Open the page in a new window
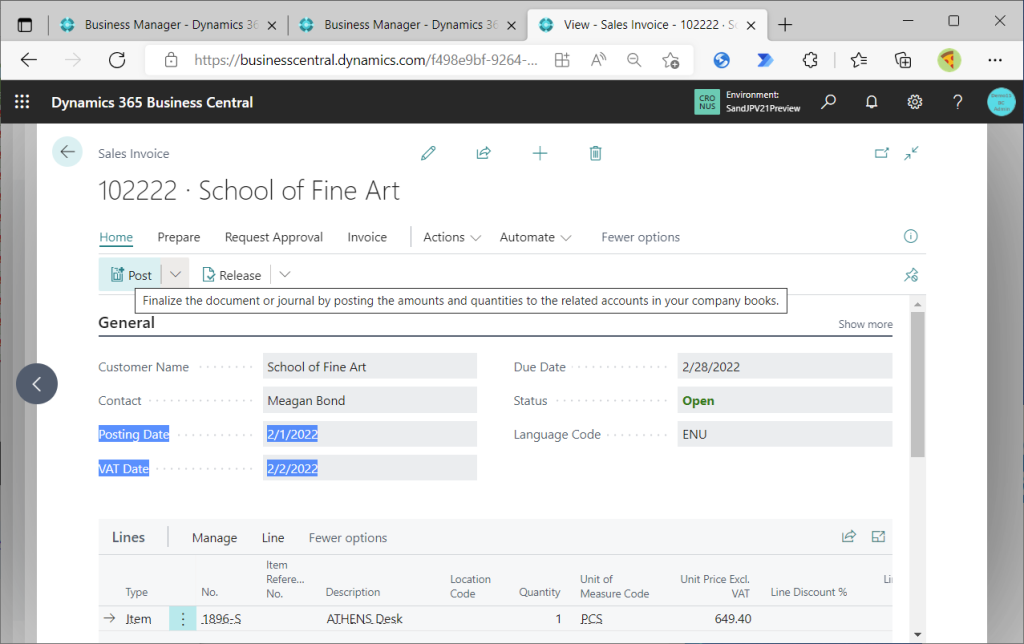 [x=882, y=153]
